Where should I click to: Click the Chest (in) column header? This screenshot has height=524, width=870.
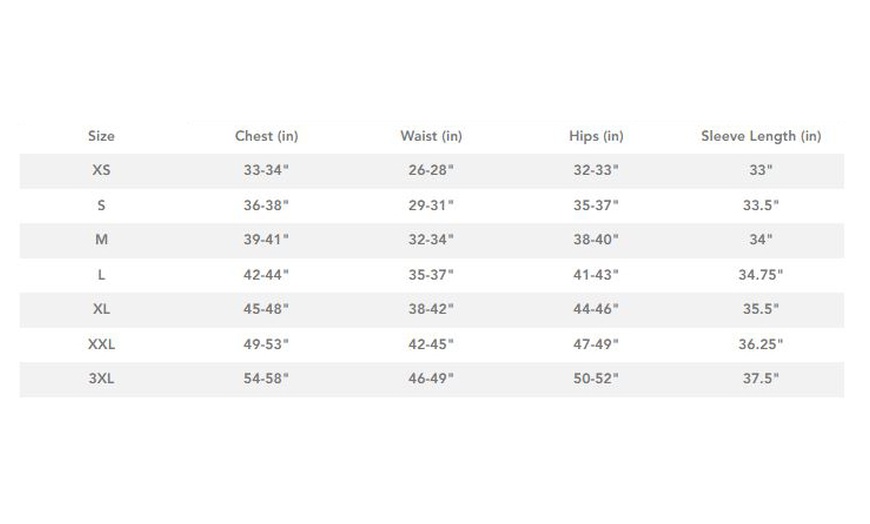pos(266,136)
